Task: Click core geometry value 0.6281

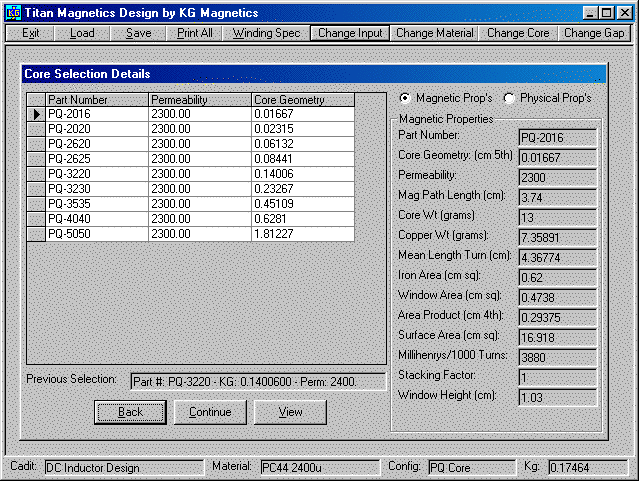Action: (x=303, y=219)
